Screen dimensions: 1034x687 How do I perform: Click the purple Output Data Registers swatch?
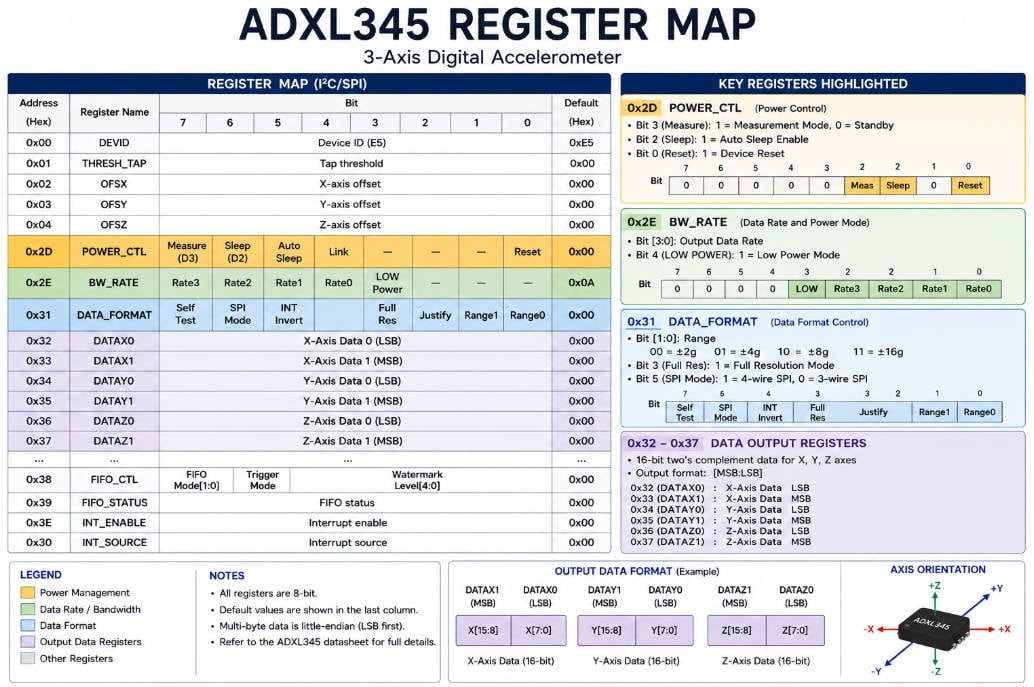(x=27, y=642)
